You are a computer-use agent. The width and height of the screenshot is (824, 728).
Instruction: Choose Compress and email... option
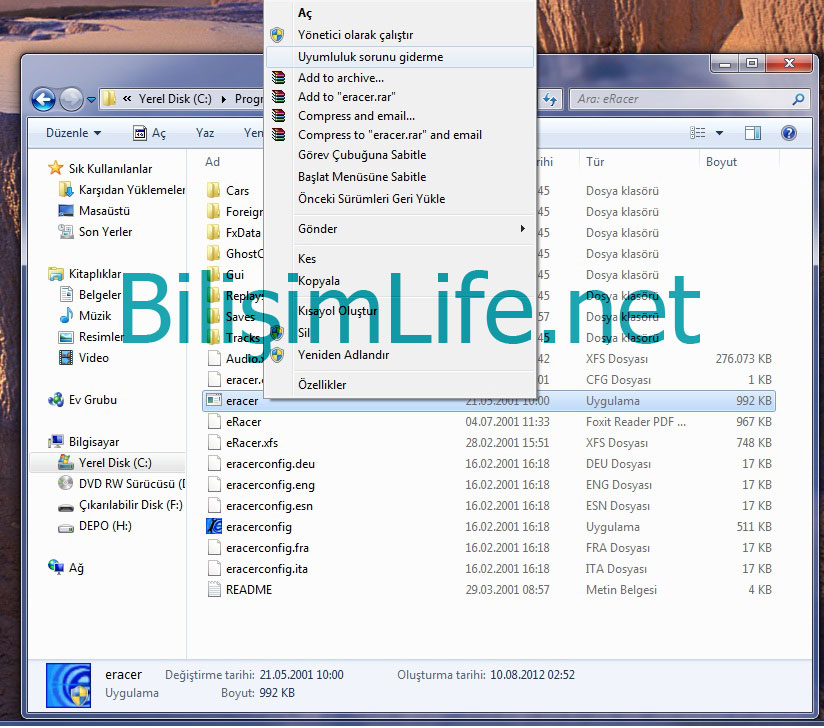coord(400,116)
